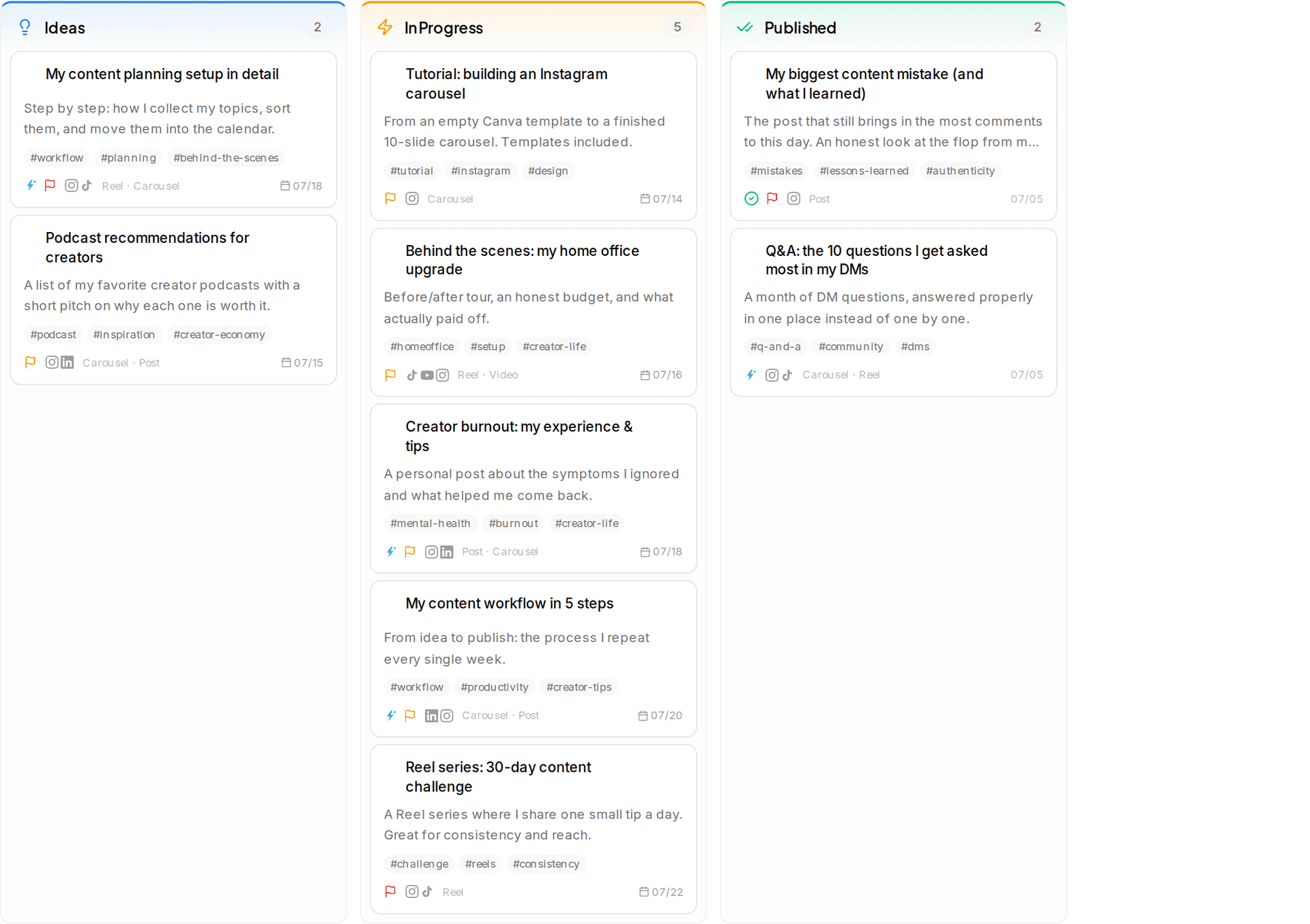Click the red flag on 'My biggest content mistake' card

(x=772, y=199)
